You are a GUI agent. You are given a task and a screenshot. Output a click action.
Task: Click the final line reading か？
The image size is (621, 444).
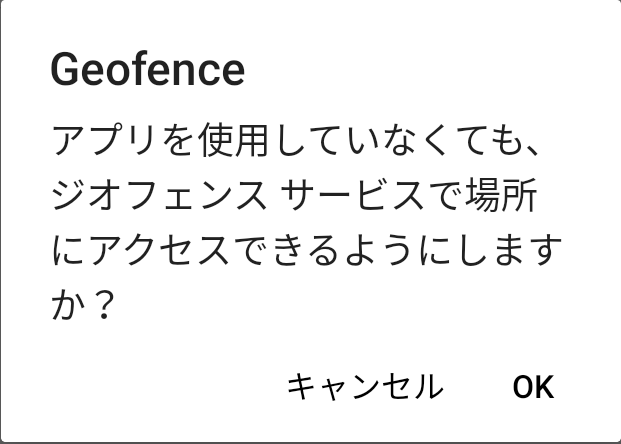point(86,305)
